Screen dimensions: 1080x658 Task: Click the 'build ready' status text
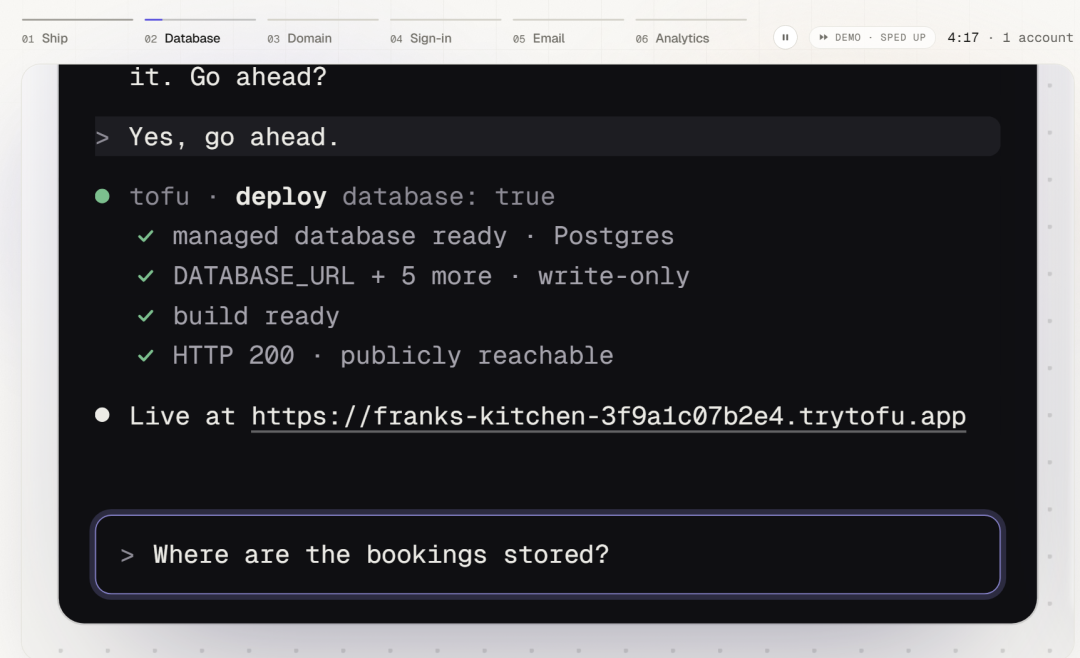pos(256,316)
